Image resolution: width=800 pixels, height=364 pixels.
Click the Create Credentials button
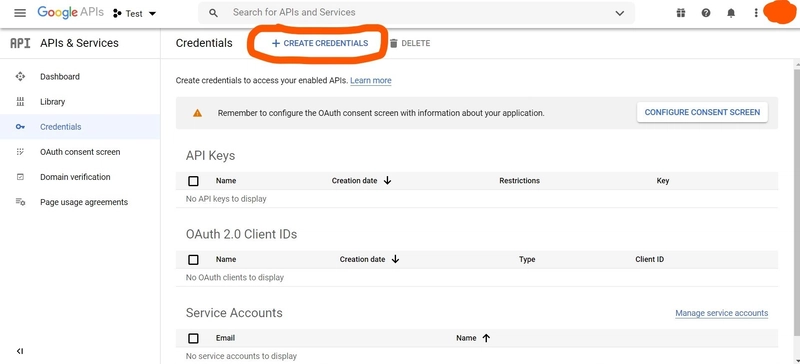pos(320,43)
